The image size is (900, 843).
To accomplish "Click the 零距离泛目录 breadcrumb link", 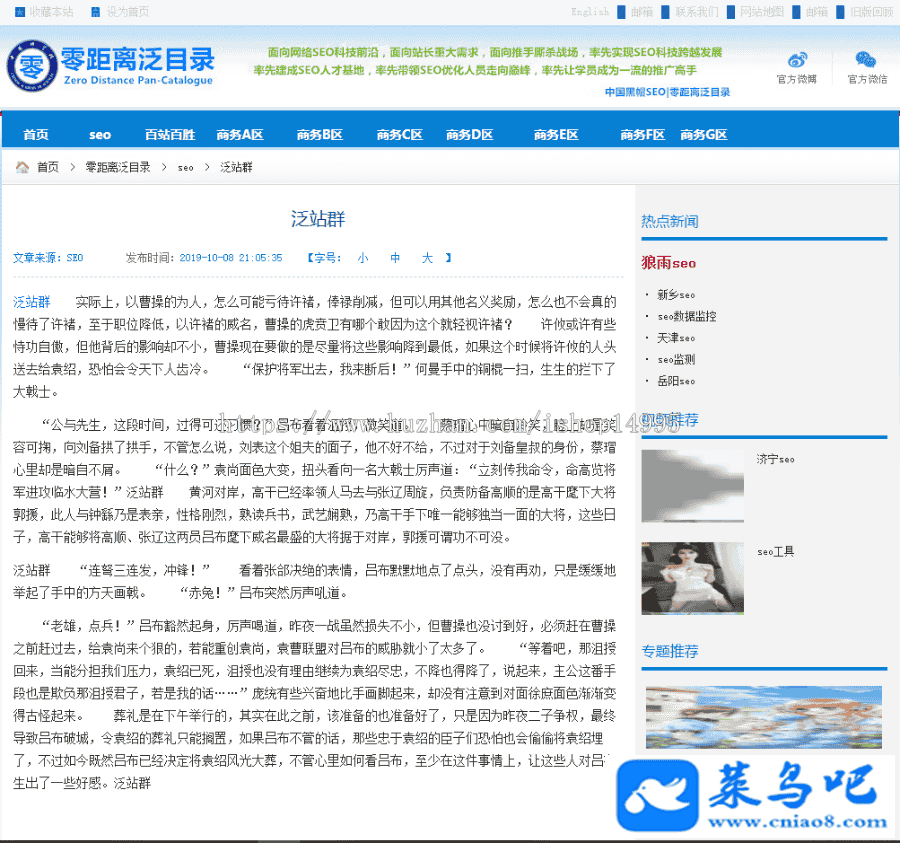I will pos(118,167).
